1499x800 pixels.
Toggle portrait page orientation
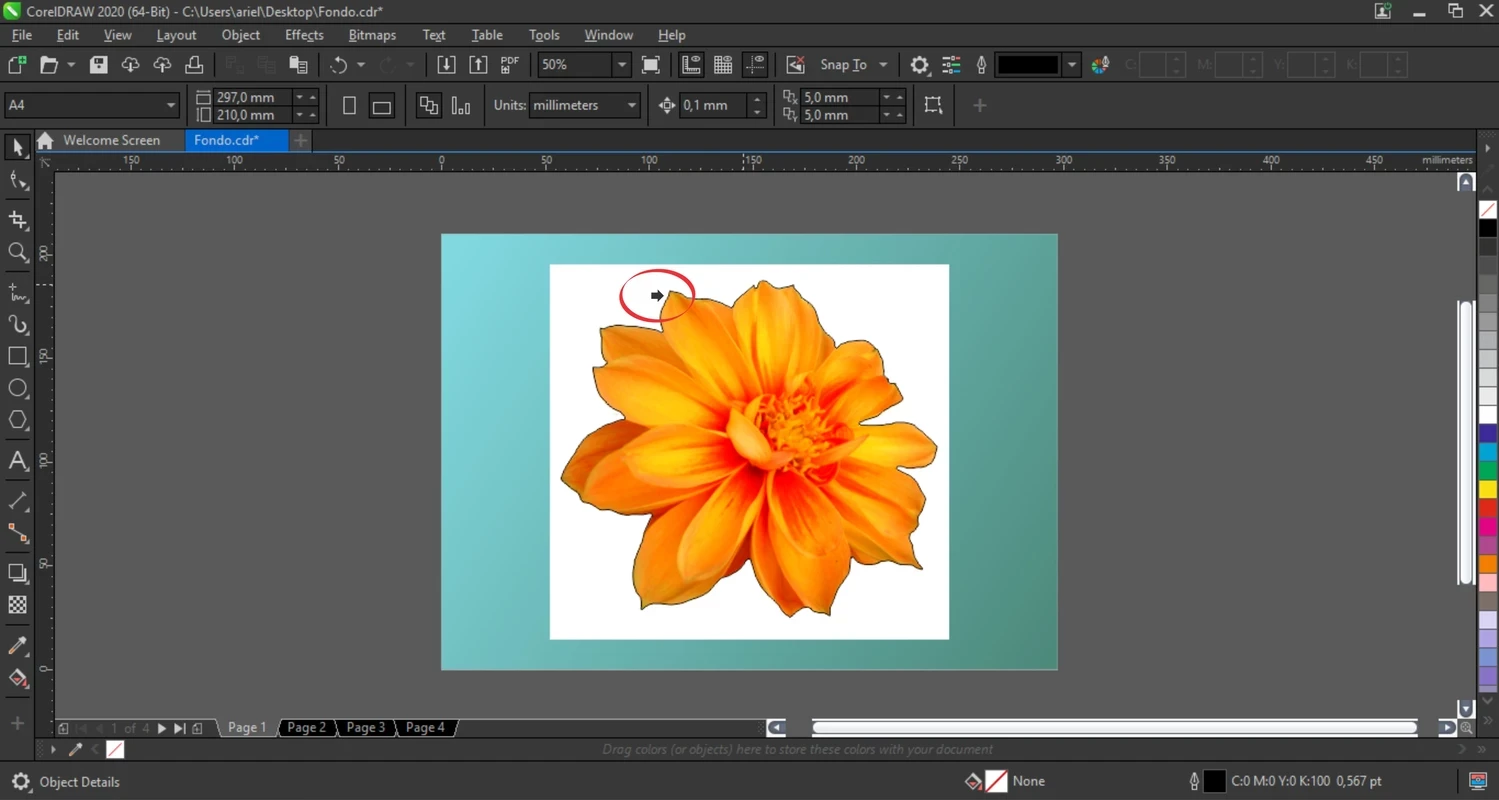tap(349, 106)
